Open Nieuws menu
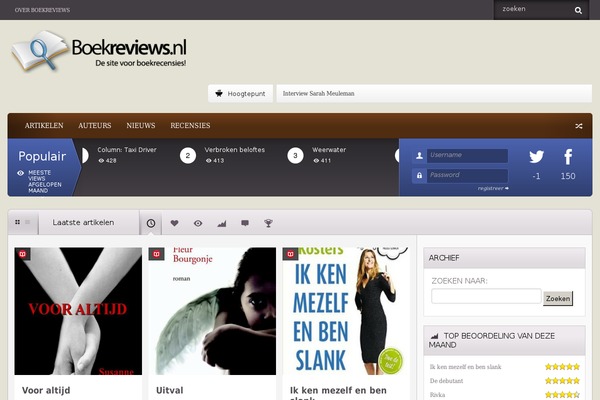 141,126
